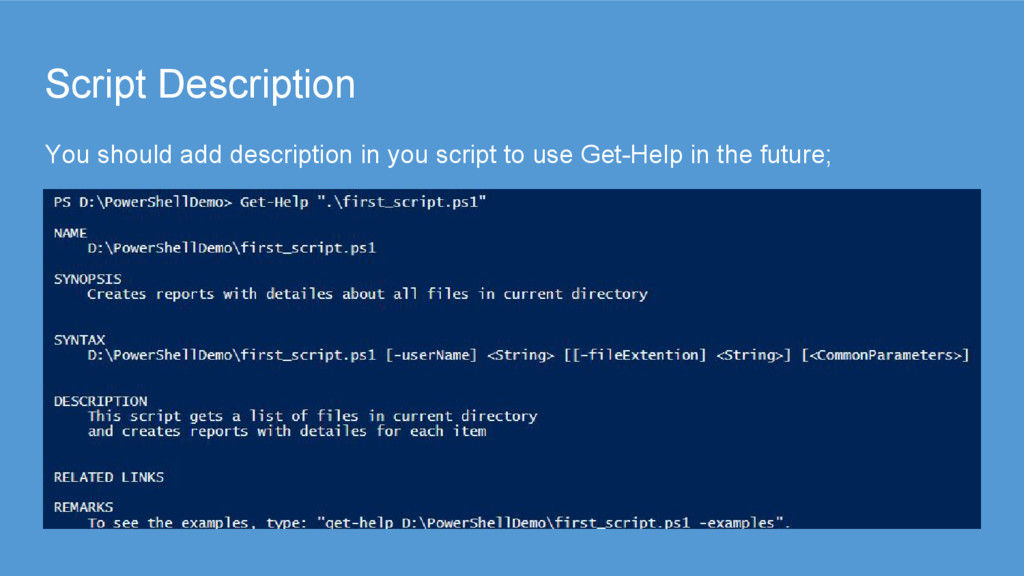Click the DESCRIPTION heading
Viewport: 1024px width, 576px height.
(x=100, y=401)
